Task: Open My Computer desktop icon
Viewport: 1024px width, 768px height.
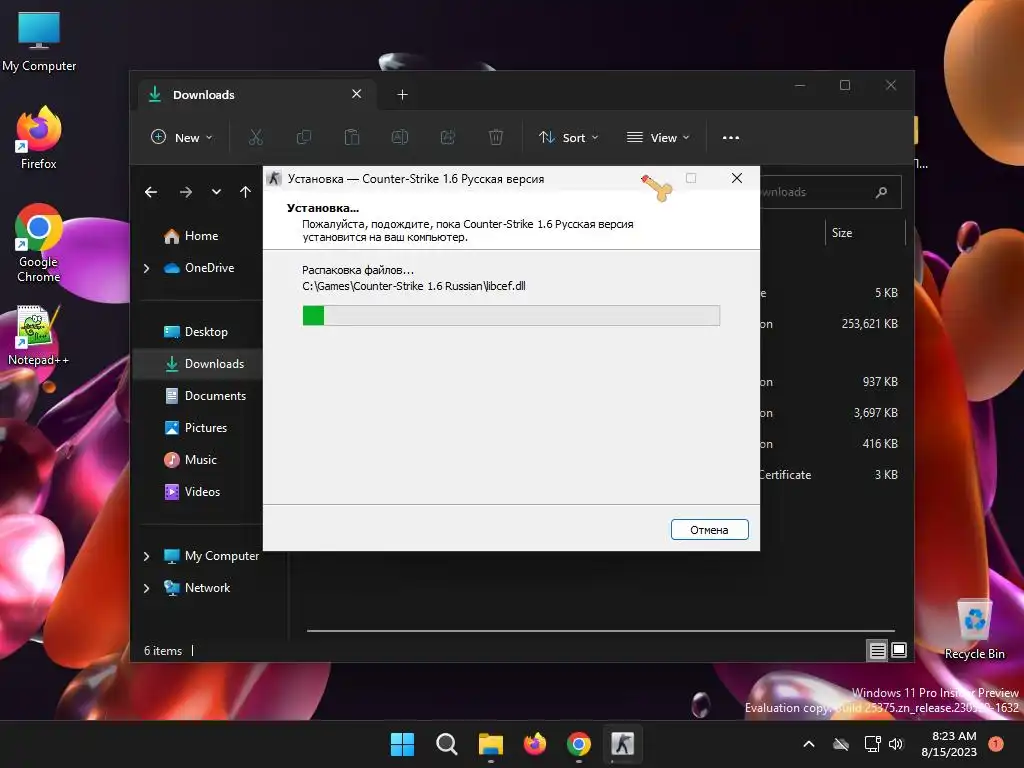Action: [39, 42]
